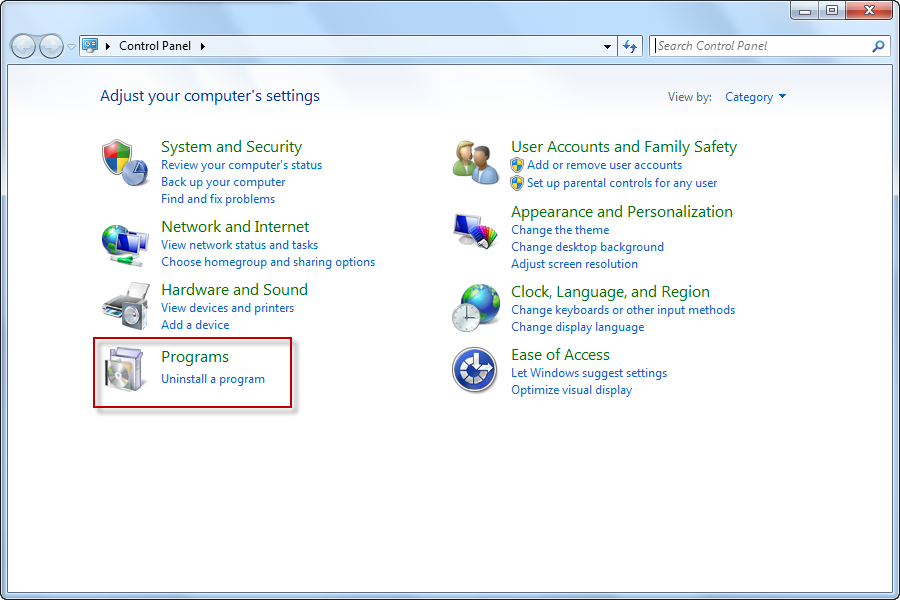Go forward with the Forward arrow button
Image resolution: width=900 pixels, height=600 pixels.
point(51,46)
